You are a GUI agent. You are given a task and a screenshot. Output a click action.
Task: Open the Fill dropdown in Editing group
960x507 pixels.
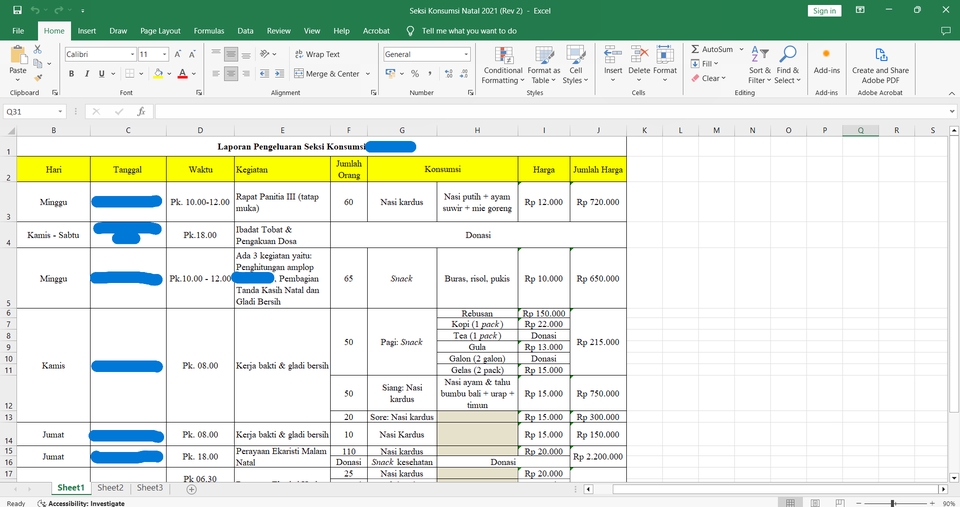705,64
